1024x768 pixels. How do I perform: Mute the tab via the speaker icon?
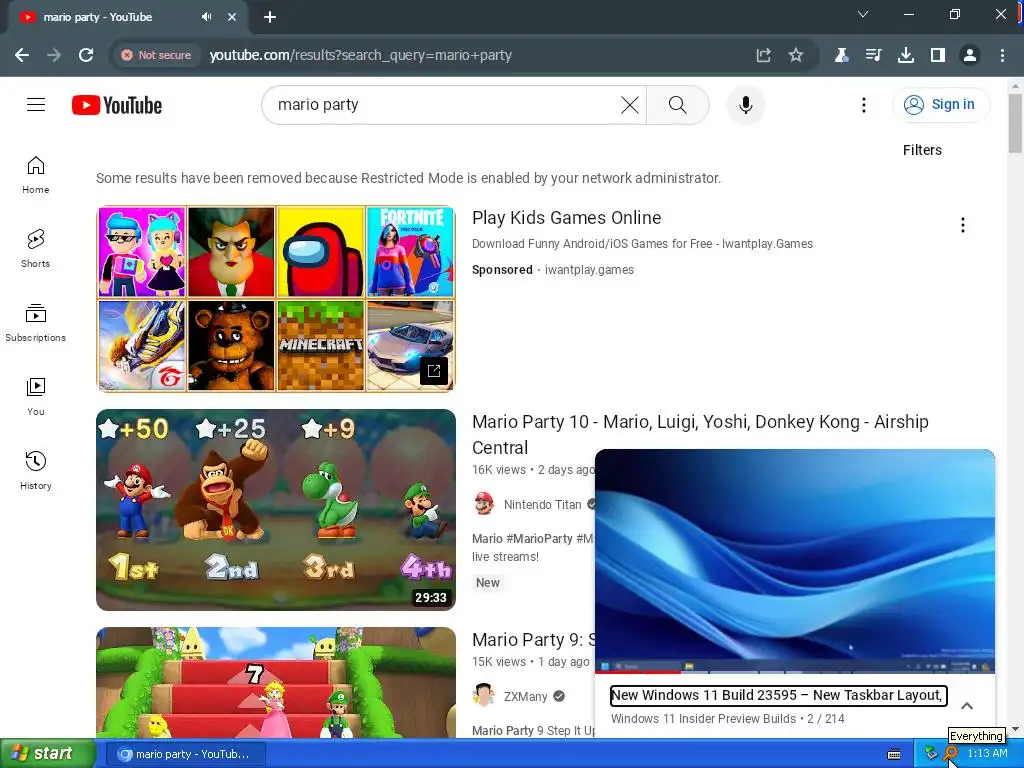pyautogui.click(x=206, y=17)
